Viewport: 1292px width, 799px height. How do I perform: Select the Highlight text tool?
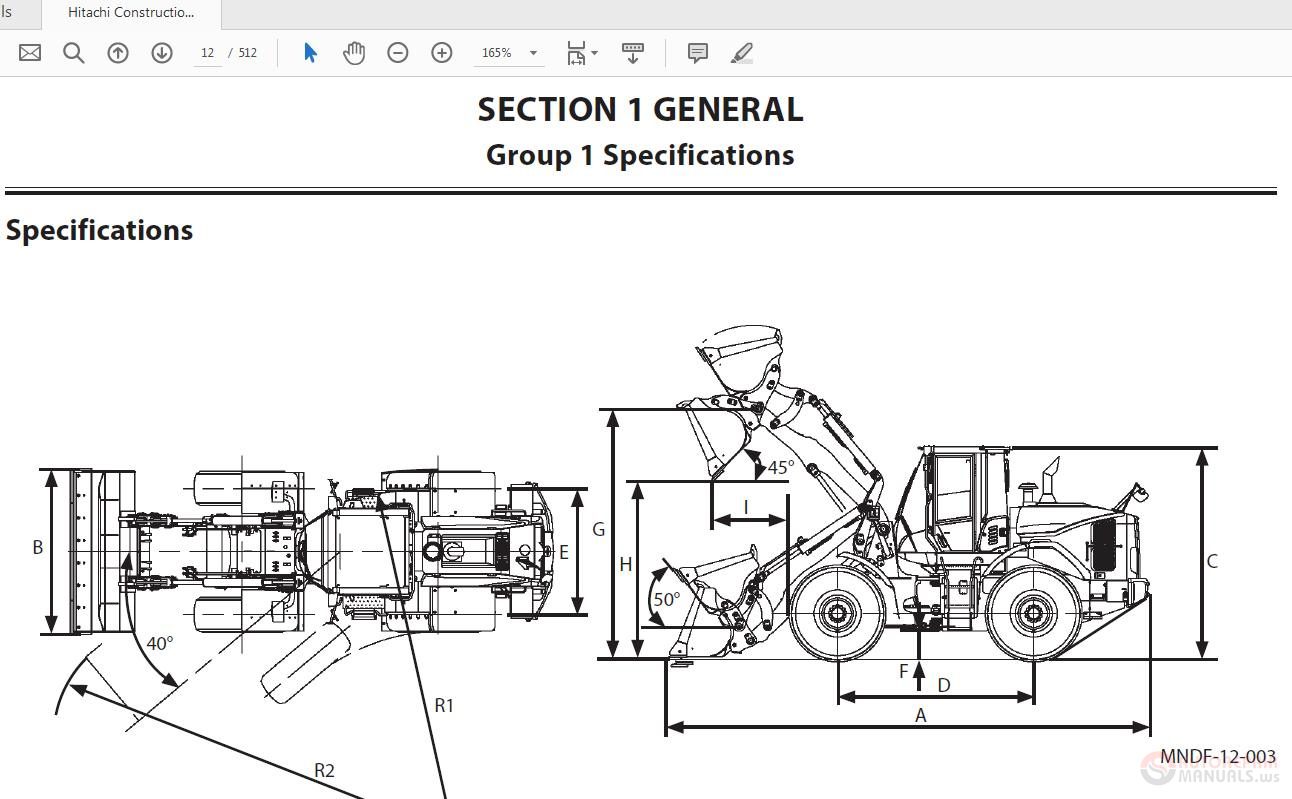tap(742, 52)
